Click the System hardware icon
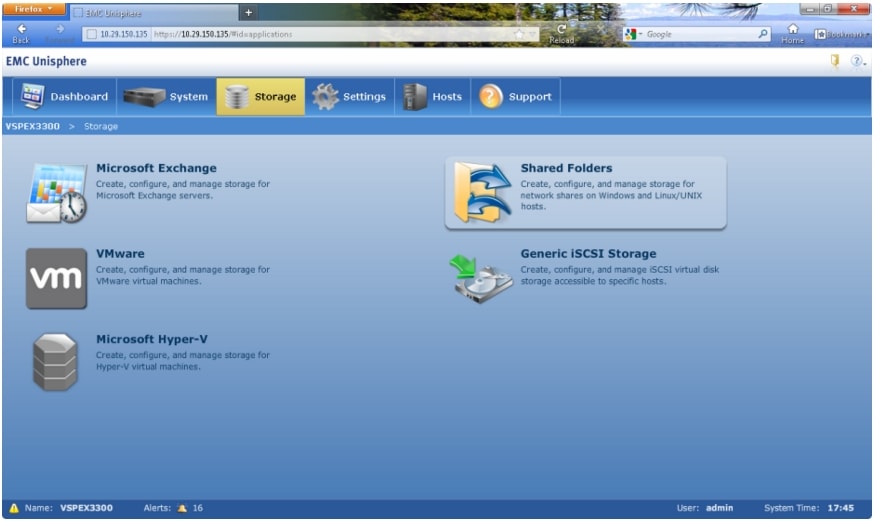Screen dimensions: 882x521 pyautogui.click(x=144, y=97)
